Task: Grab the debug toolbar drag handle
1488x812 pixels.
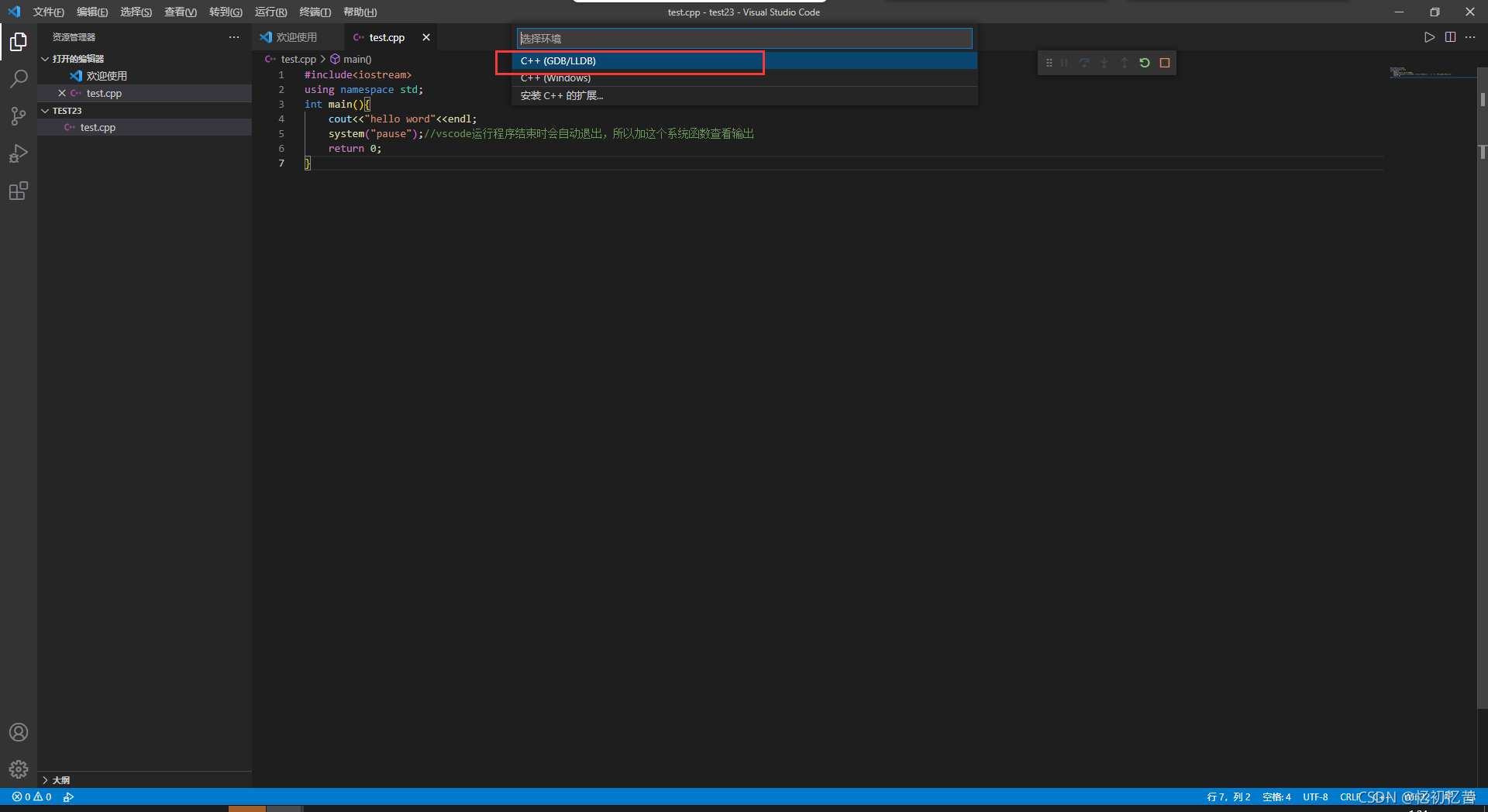Action: (x=1049, y=63)
